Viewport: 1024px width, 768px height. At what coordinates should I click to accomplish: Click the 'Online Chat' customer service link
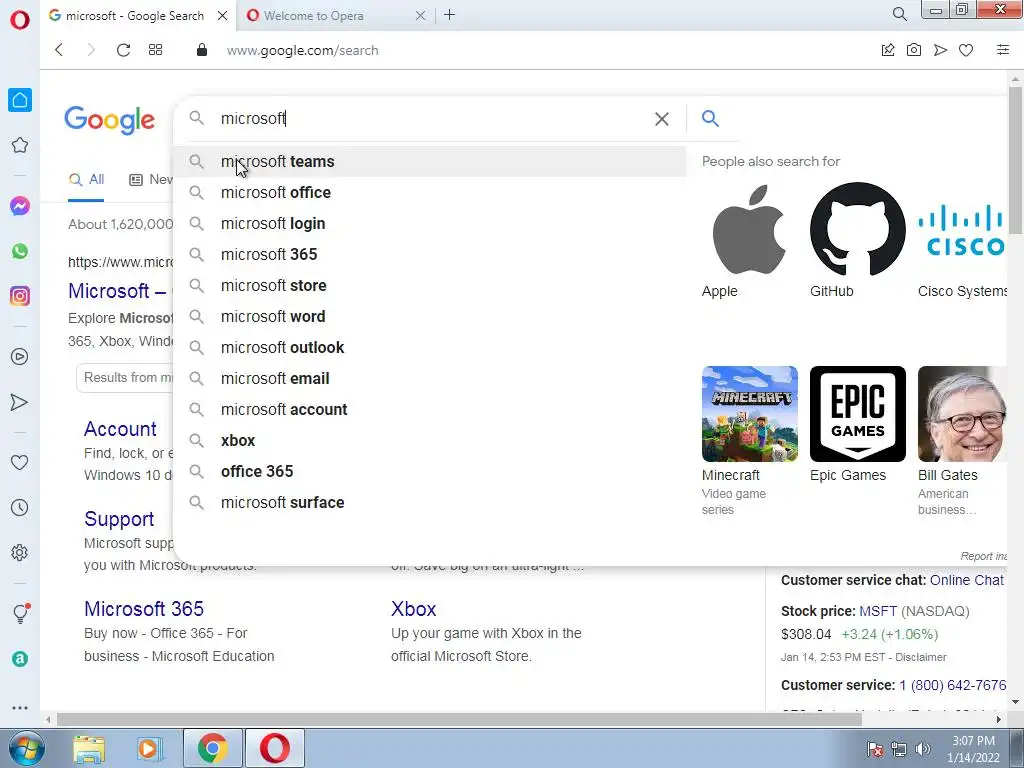coord(967,580)
